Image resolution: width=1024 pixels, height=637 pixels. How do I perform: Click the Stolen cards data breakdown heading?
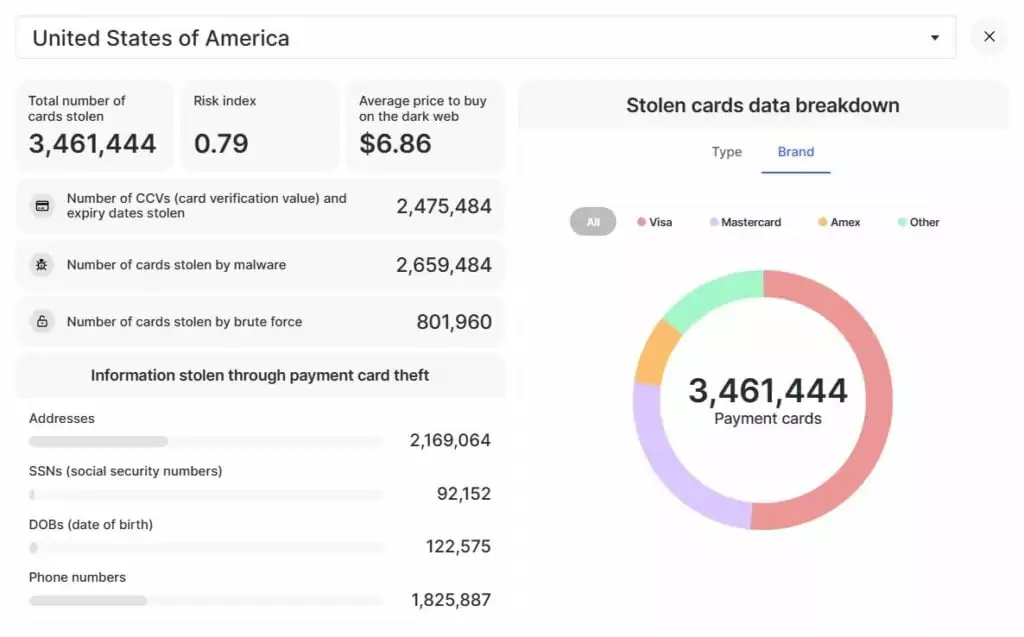(763, 105)
